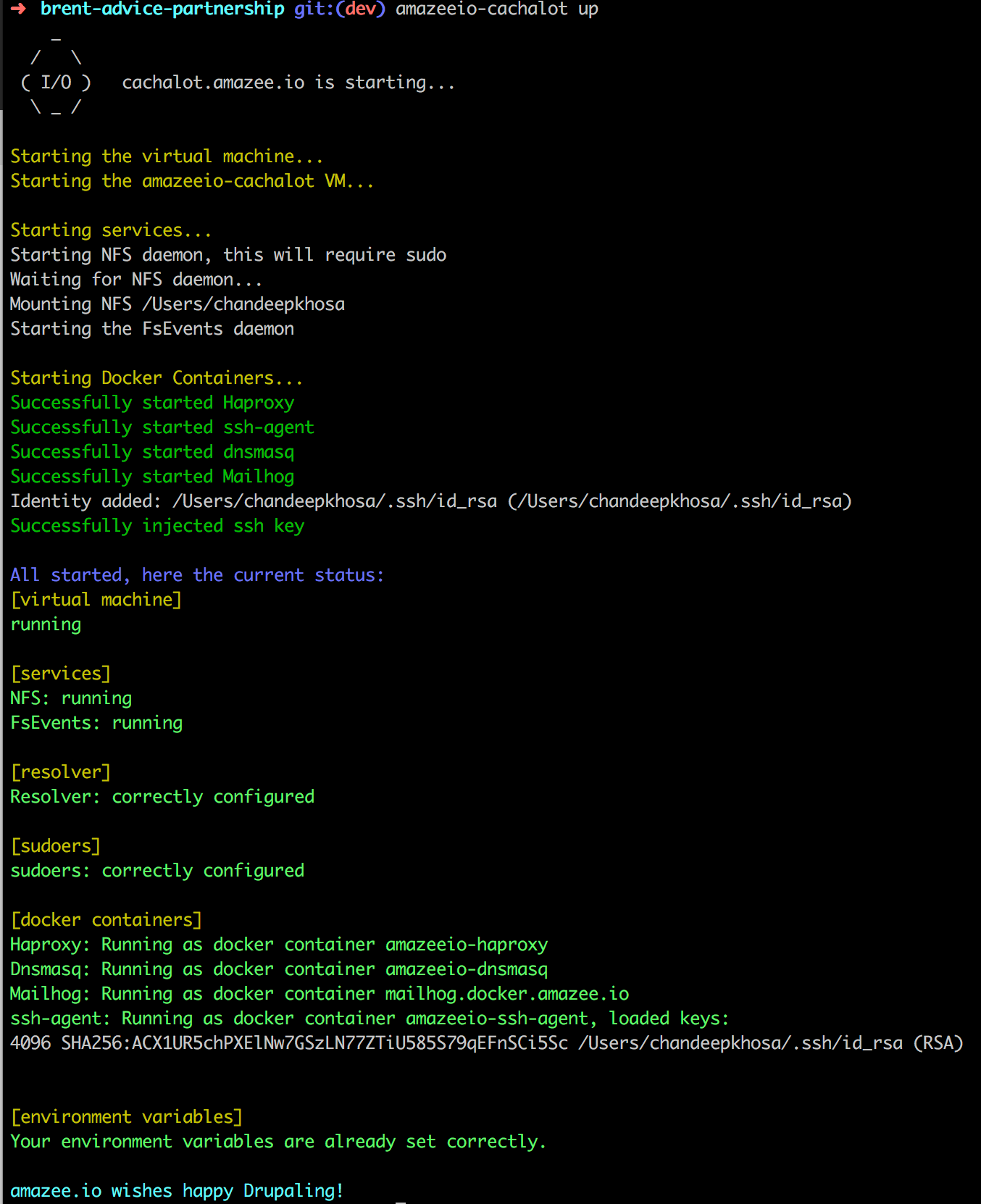Screen dimensions: 981x1204
Task: Click 'Successfully started Haproxy' line
Action: point(152,403)
